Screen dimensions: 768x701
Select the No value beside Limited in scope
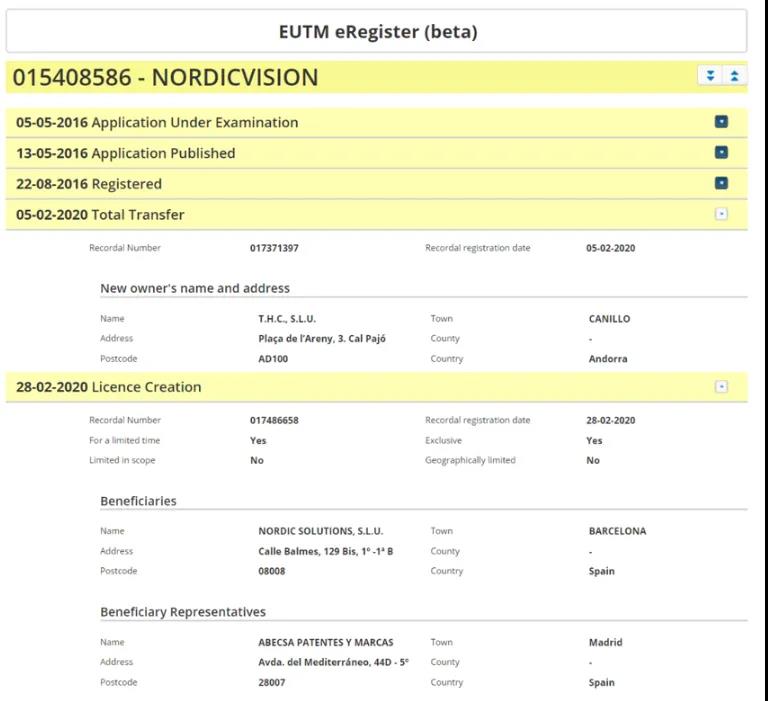click(x=257, y=460)
